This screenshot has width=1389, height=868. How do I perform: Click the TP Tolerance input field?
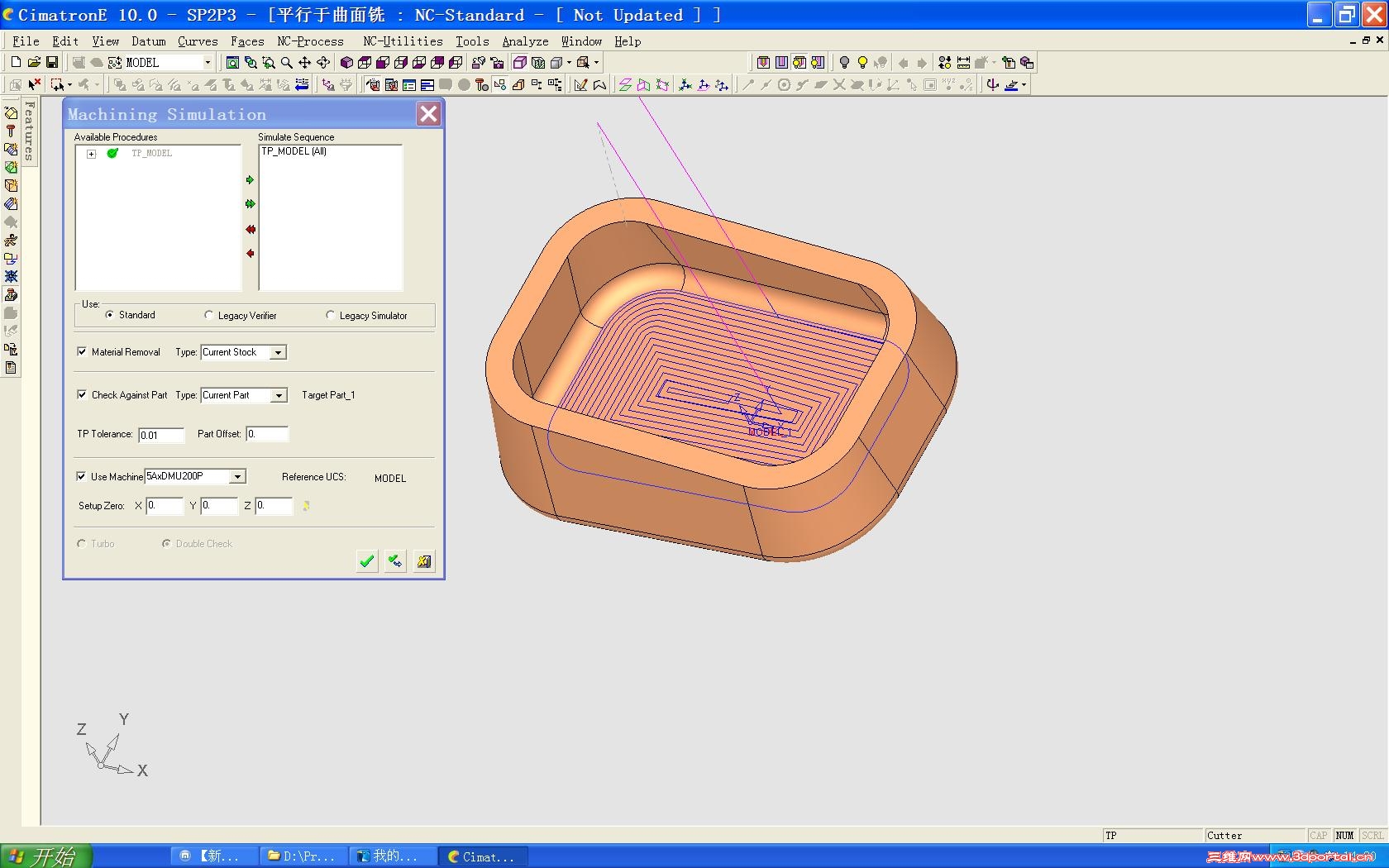(161, 435)
